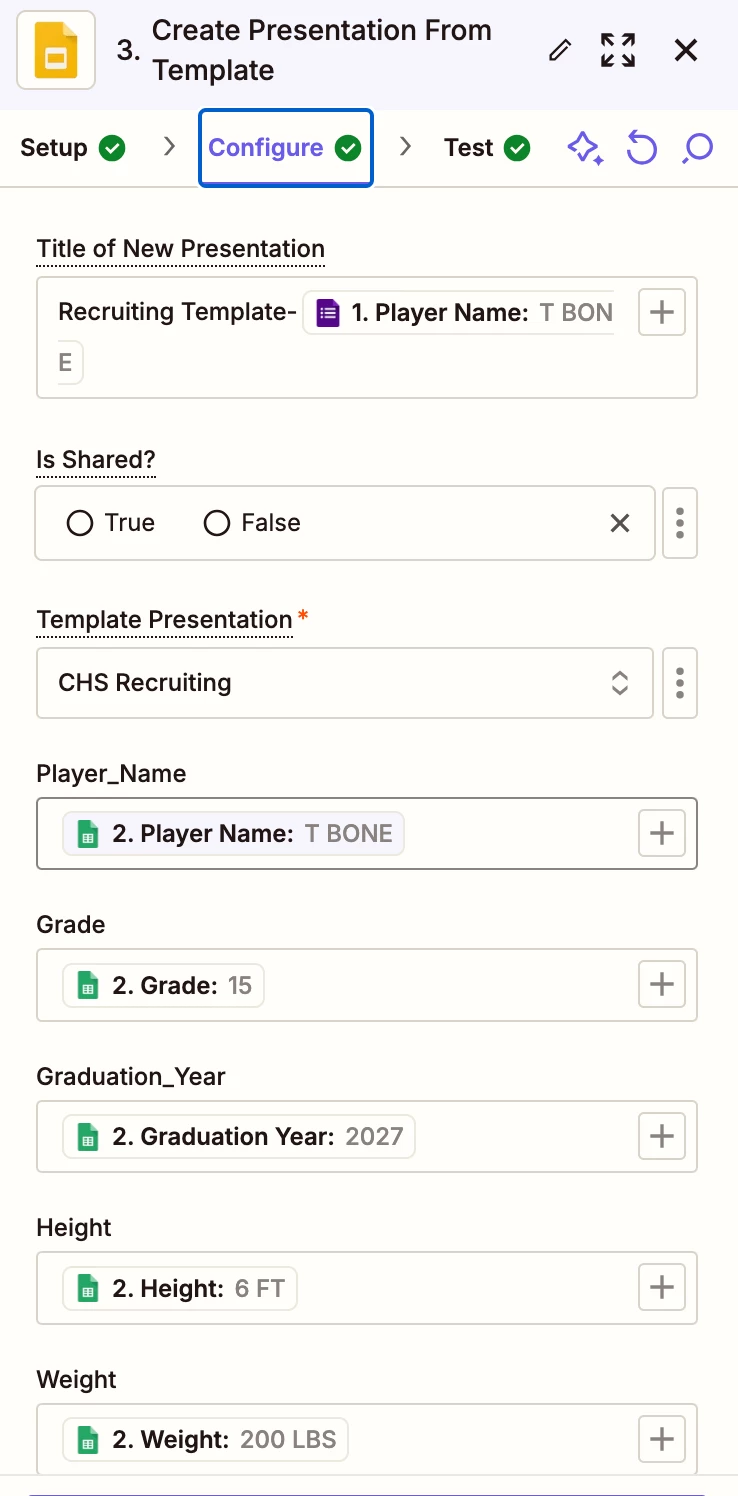The width and height of the screenshot is (738, 1496).
Task: Select the False radio option
Action: click(217, 523)
